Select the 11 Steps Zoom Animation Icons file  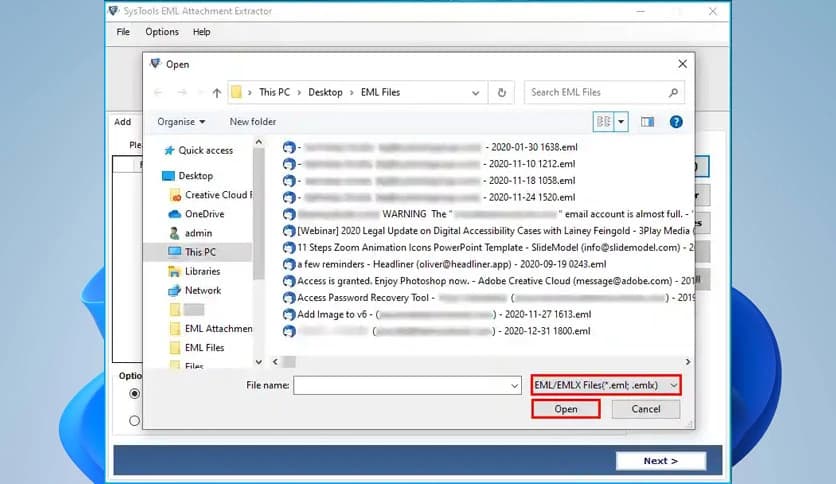(487, 248)
